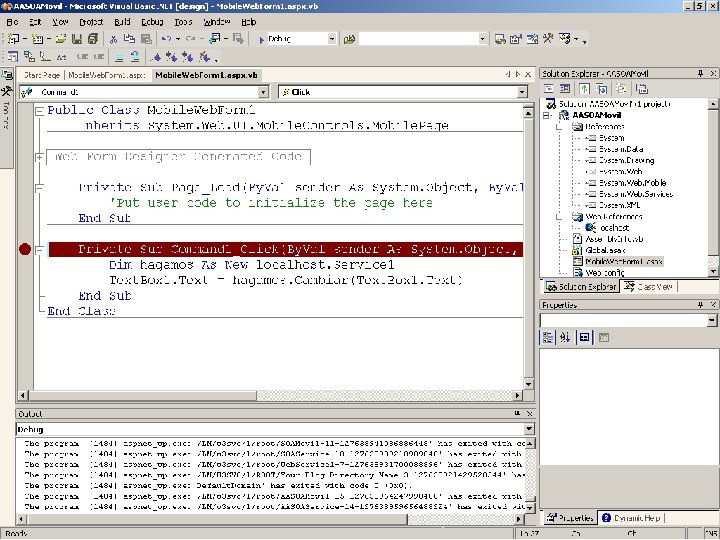
Task: Expand the Web Form Designer Generated Code region
Action: (38, 157)
